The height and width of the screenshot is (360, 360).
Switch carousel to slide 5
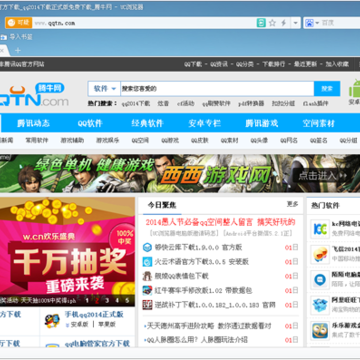pos(127,300)
